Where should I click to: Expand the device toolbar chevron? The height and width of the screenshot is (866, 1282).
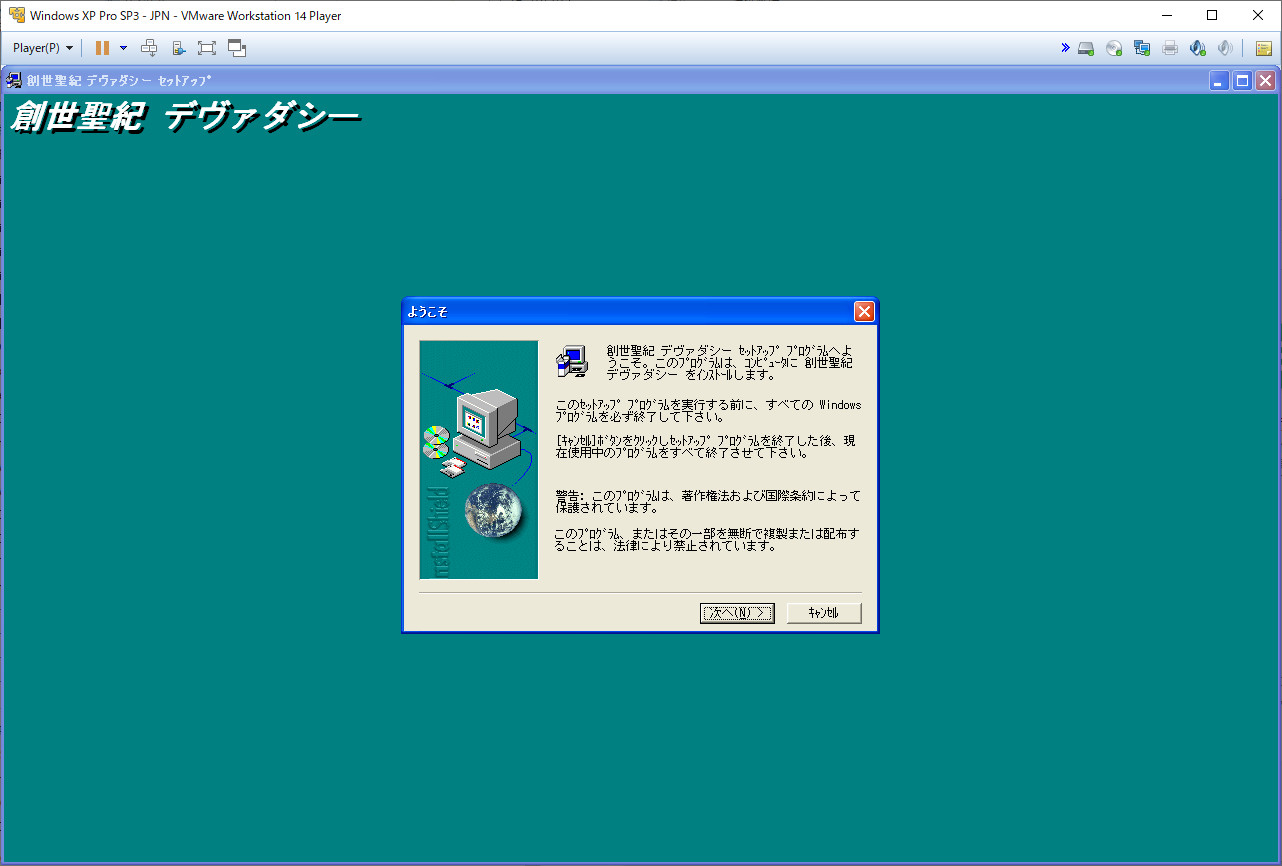tap(1066, 48)
